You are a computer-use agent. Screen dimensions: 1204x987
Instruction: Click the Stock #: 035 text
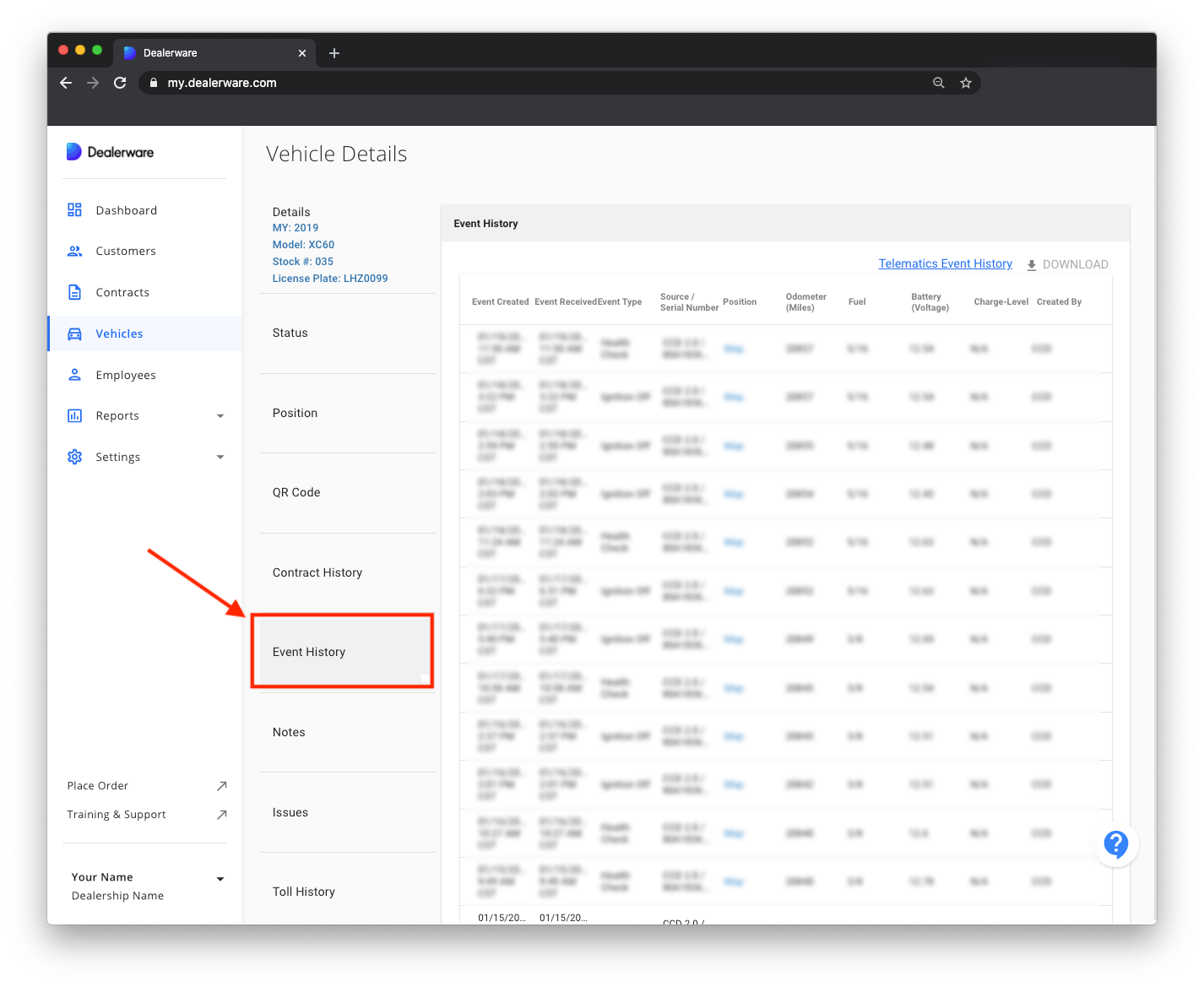click(302, 262)
